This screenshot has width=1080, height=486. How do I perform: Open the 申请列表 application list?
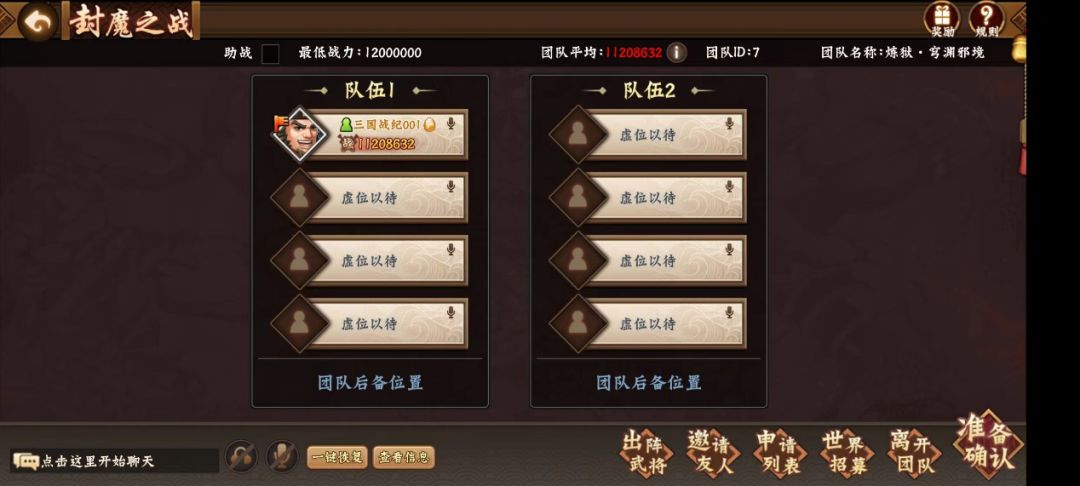pyautogui.click(x=779, y=454)
